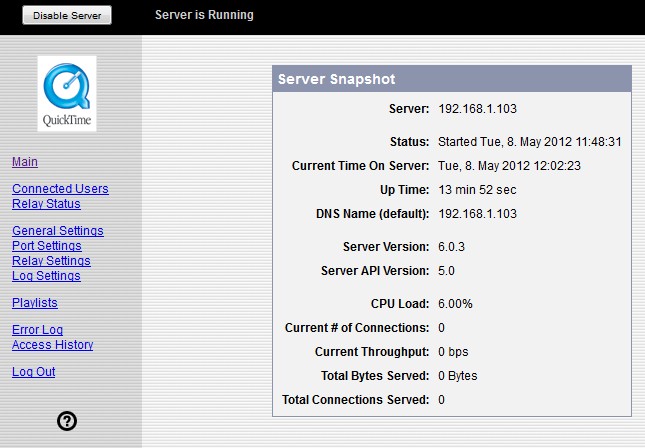
Task: View the Connected Users page
Action: point(60,188)
